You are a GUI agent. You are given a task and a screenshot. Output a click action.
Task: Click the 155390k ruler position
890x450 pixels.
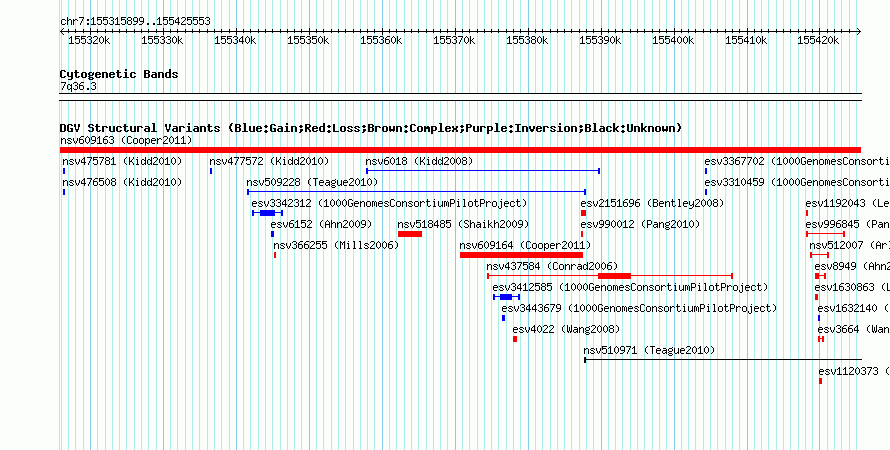[600, 40]
